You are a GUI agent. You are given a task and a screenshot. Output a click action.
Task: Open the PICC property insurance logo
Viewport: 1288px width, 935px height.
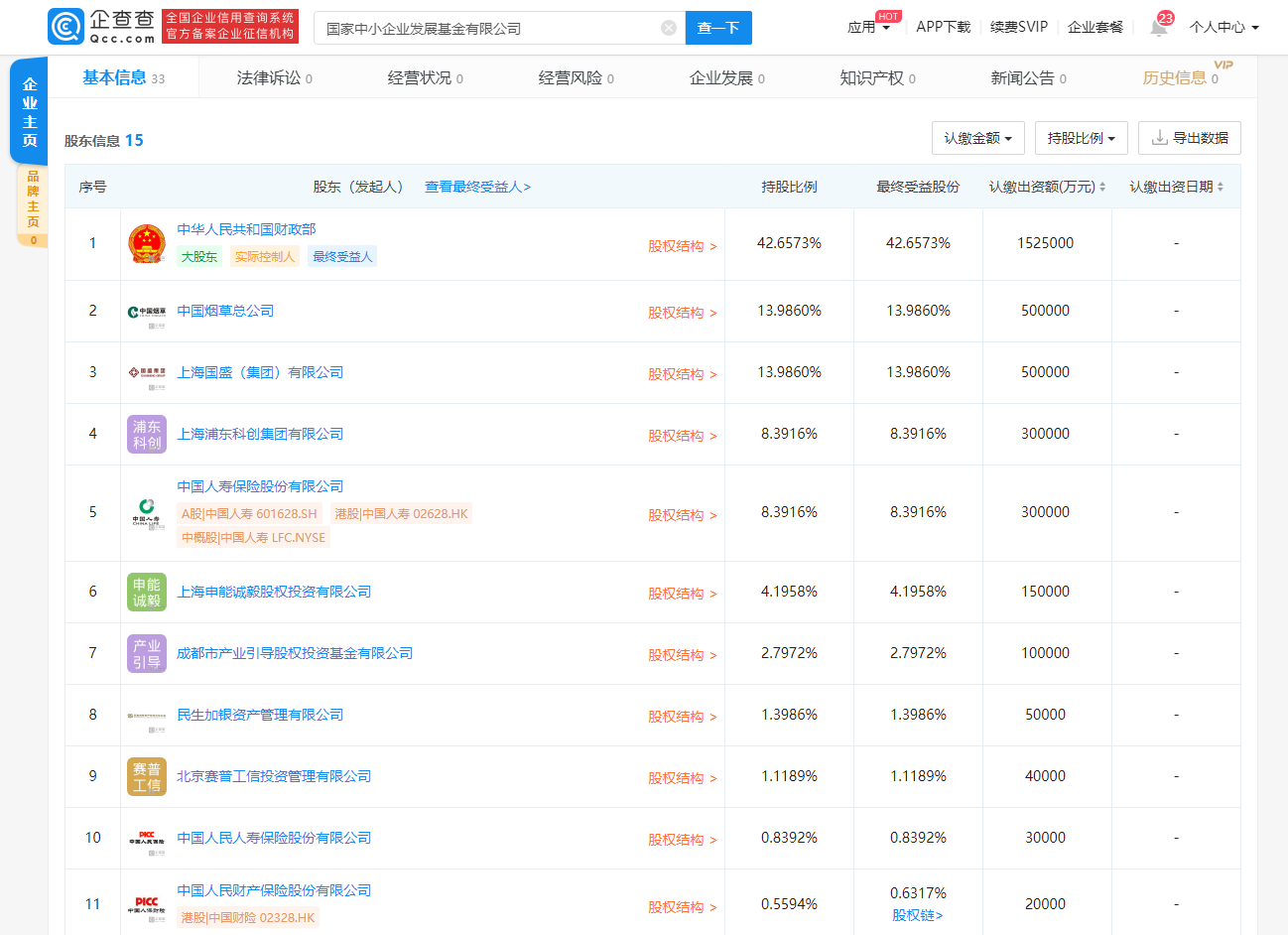(147, 904)
